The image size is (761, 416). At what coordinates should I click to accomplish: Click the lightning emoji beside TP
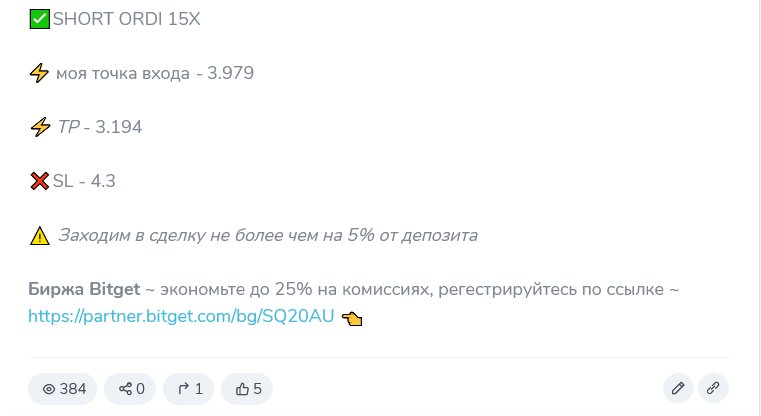40,127
